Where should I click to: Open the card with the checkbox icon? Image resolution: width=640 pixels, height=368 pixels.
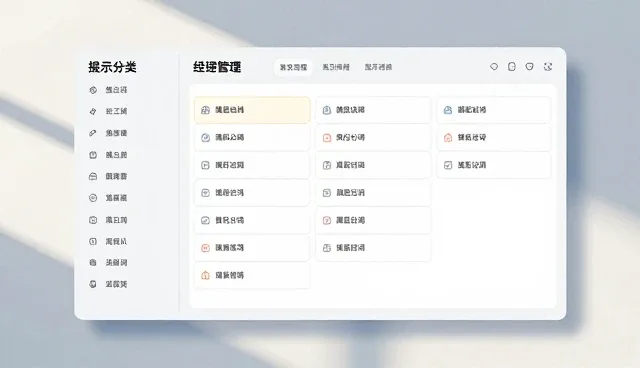(x=493, y=165)
